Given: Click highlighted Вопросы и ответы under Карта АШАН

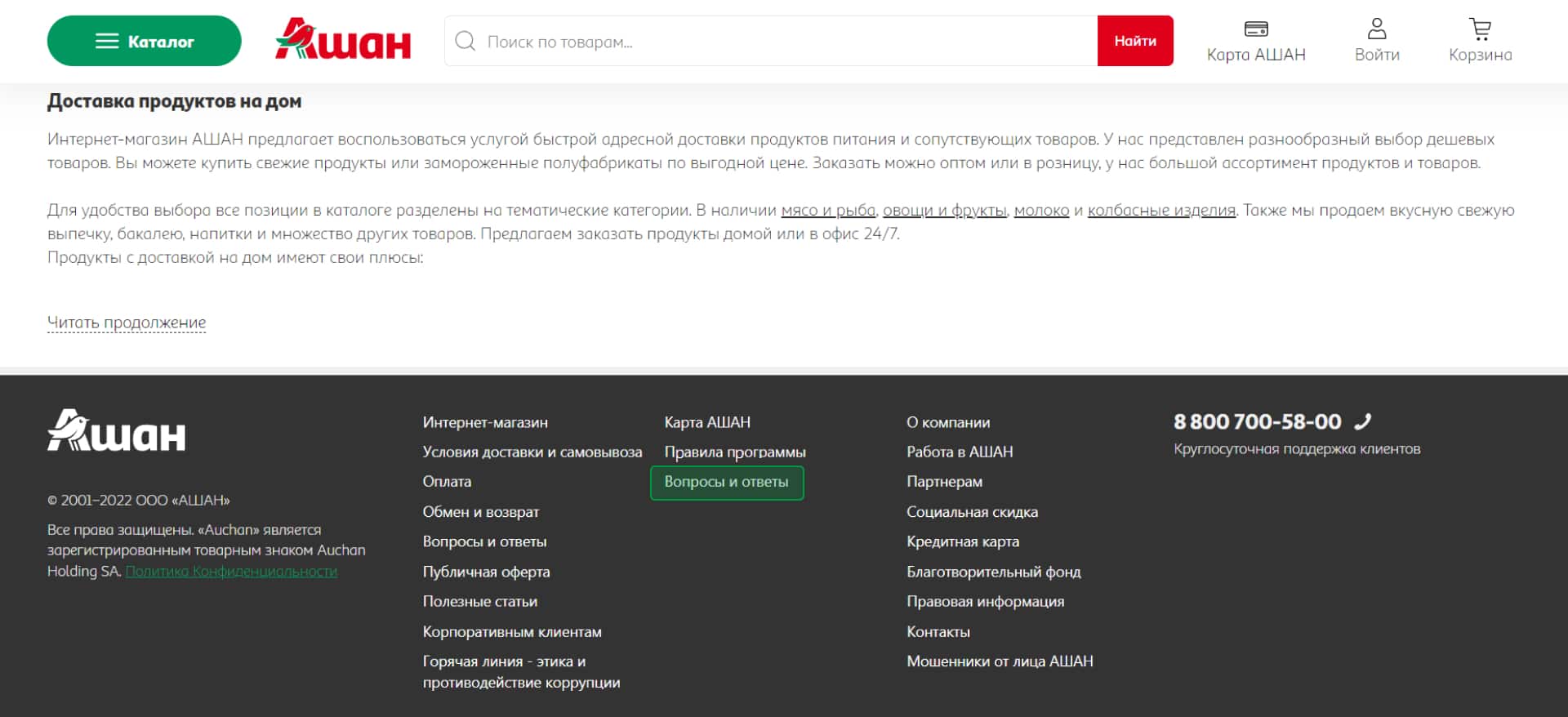Looking at the screenshot, I should [727, 483].
